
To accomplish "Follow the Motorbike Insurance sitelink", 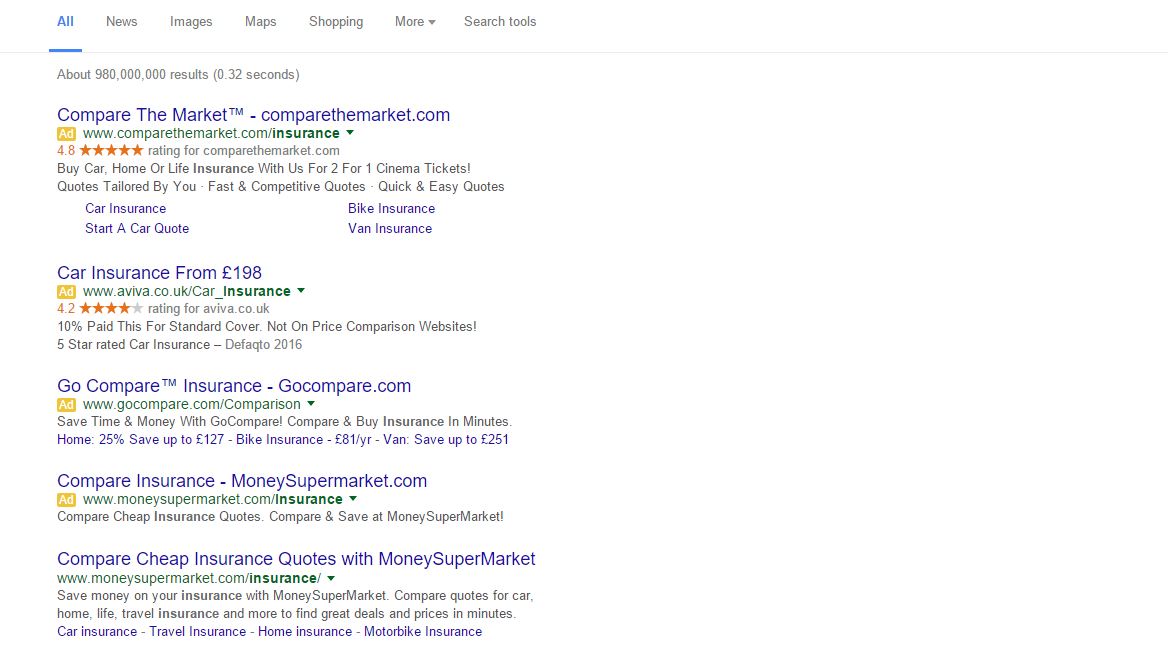I will pyautogui.click(x=422, y=631).
